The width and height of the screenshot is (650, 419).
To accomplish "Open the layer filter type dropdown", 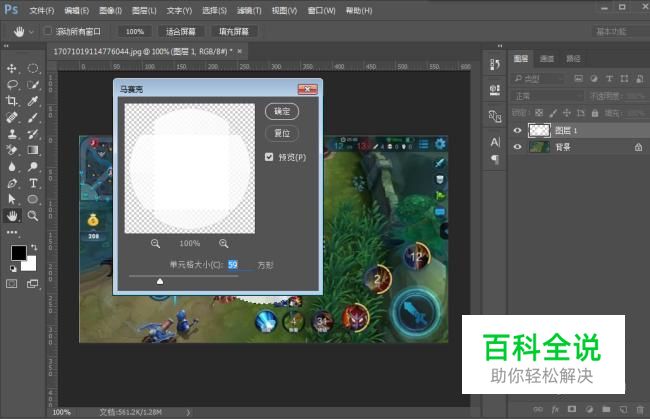I will tap(539, 78).
